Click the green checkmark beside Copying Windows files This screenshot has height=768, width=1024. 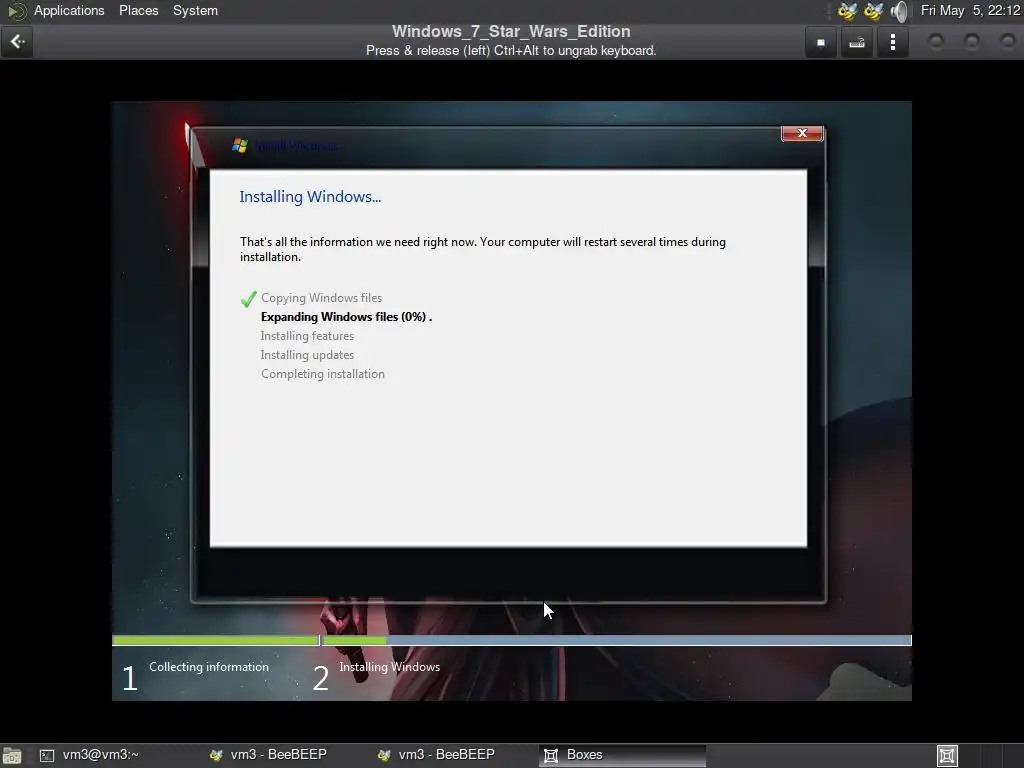pyautogui.click(x=248, y=299)
